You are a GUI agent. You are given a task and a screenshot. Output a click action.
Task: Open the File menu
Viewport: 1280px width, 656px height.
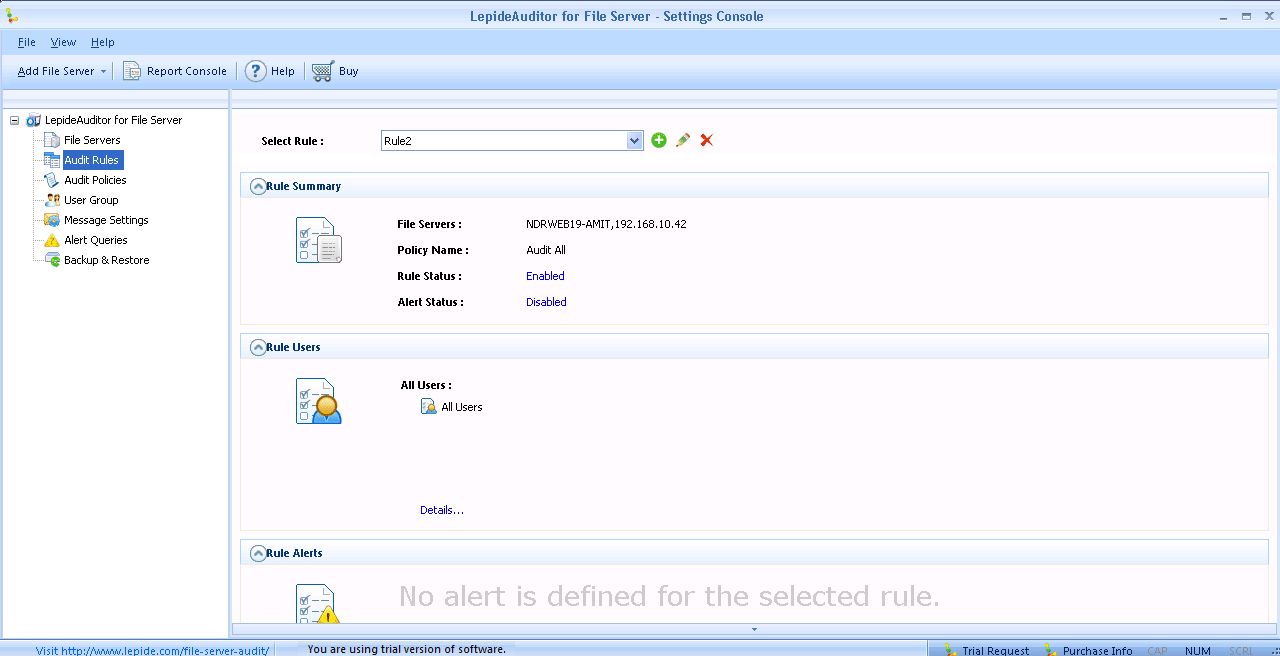[x=27, y=42]
